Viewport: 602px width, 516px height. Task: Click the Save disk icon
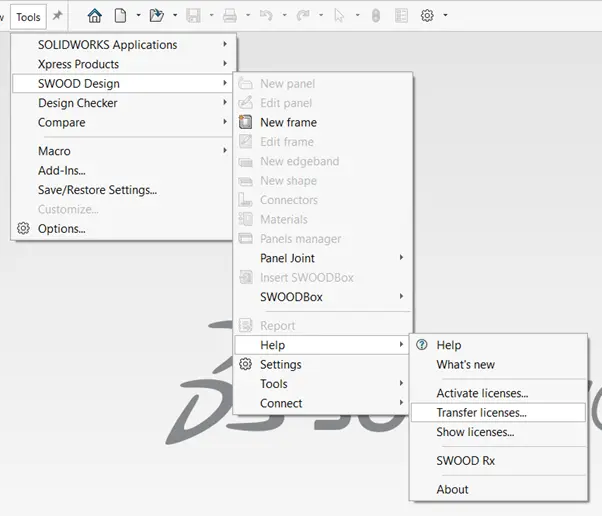[x=193, y=16]
